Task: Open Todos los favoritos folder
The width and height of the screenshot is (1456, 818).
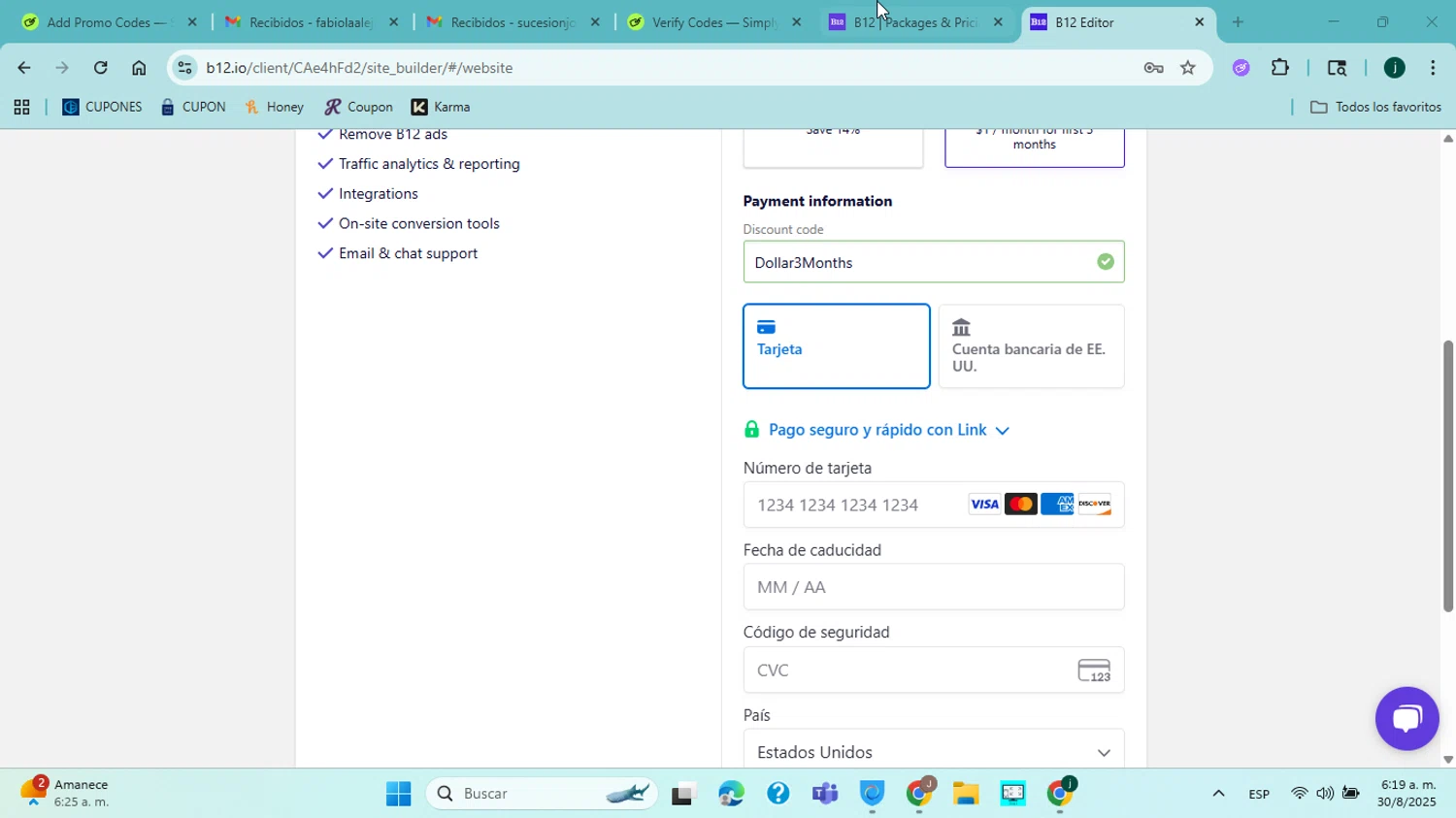Action: point(1375,107)
